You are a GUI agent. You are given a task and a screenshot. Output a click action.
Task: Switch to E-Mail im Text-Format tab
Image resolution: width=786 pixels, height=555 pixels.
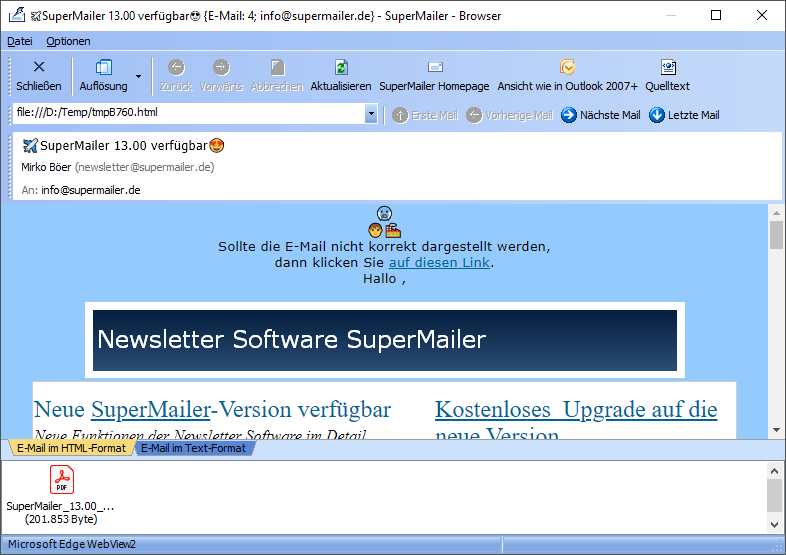(x=193, y=448)
